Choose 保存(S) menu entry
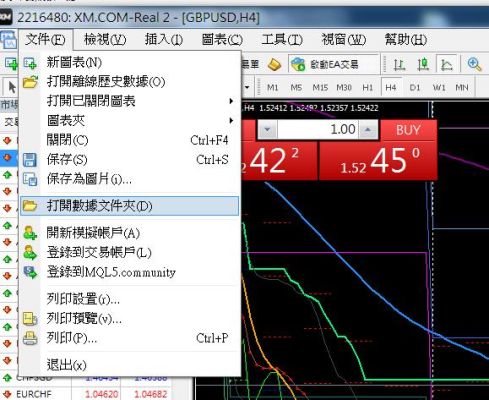The width and height of the screenshot is (489, 400). 130,160
